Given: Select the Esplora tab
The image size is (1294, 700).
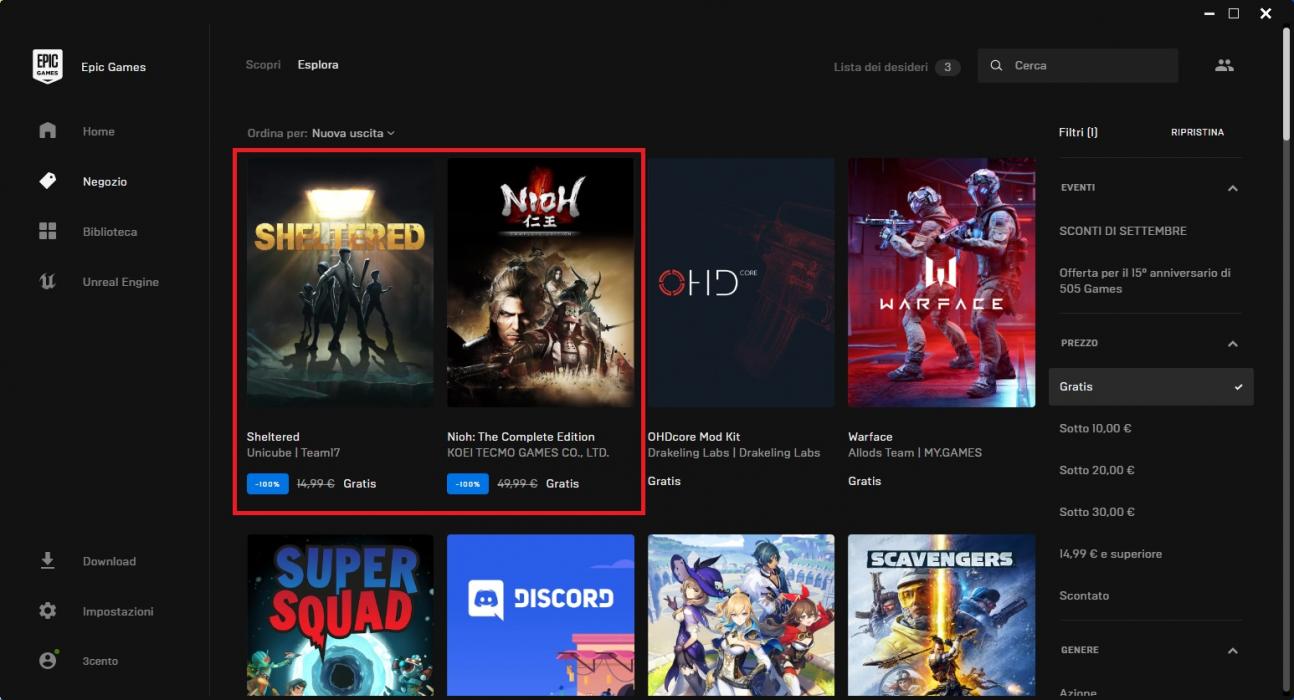Looking at the screenshot, I should pyautogui.click(x=318, y=65).
